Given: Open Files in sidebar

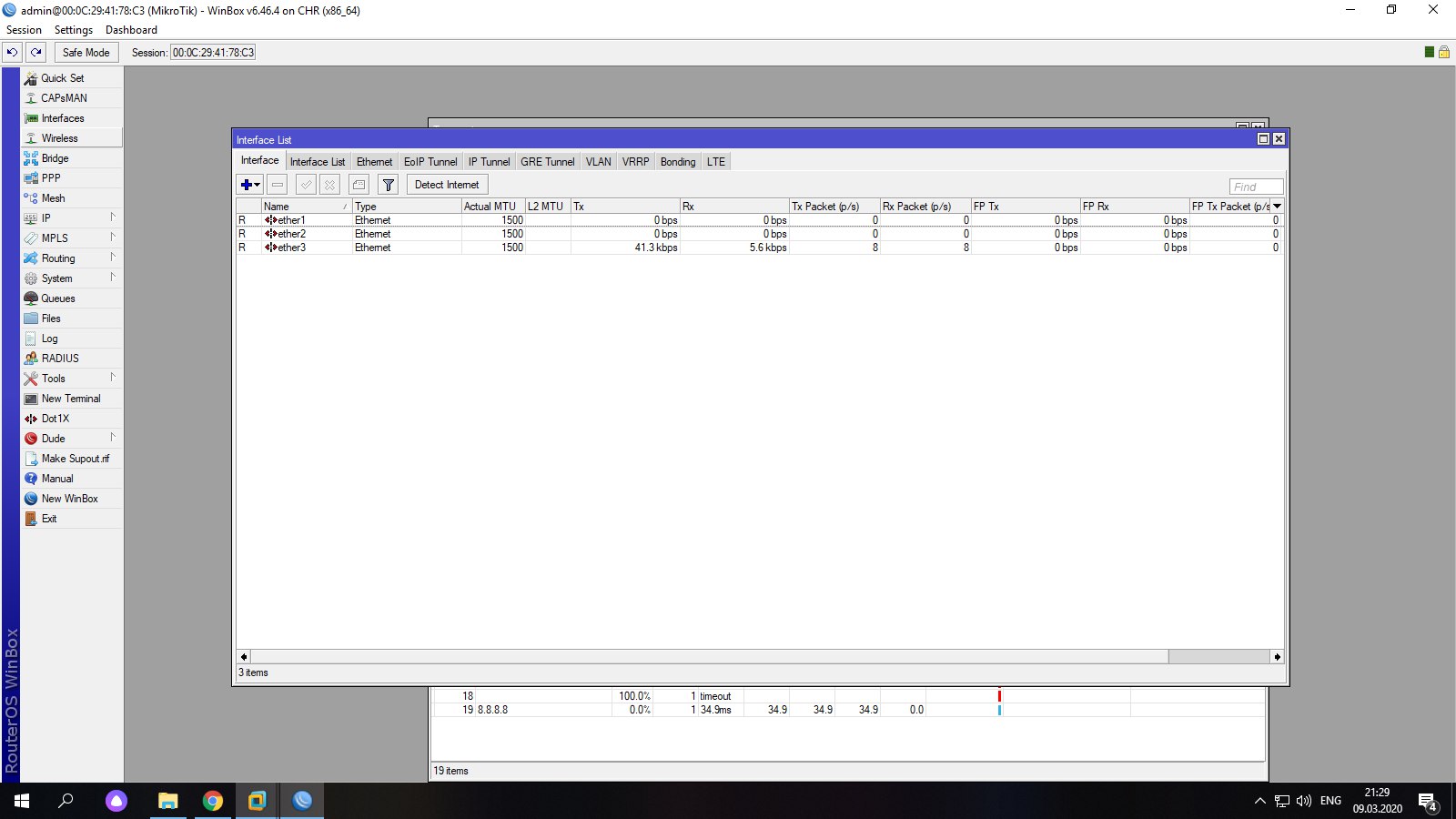Looking at the screenshot, I should point(72,318).
